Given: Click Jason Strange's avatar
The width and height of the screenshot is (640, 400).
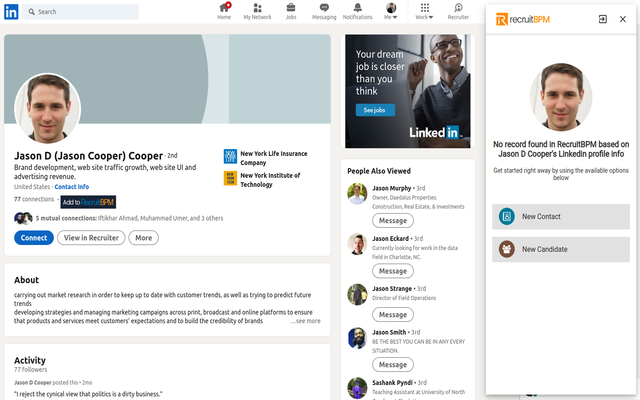Looking at the screenshot, I should tap(357, 294).
